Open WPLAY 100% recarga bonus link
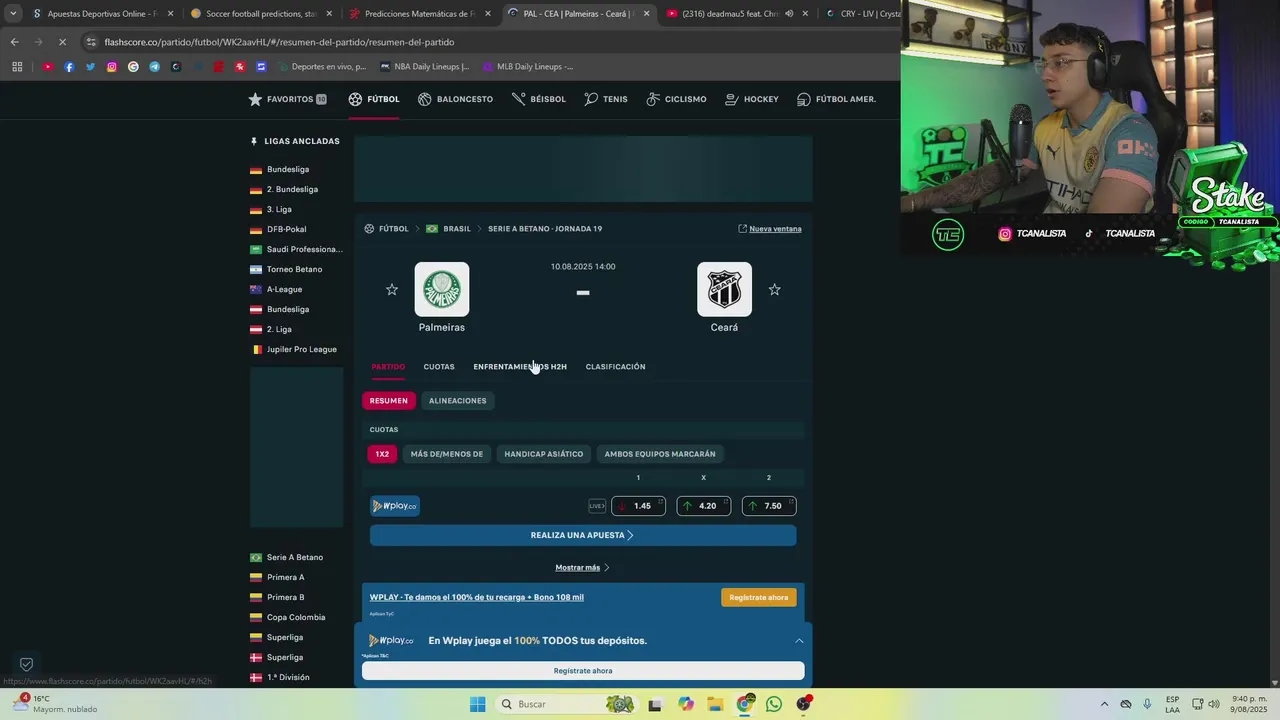This screenshot has width=1280, height=720. coord(477,598)
